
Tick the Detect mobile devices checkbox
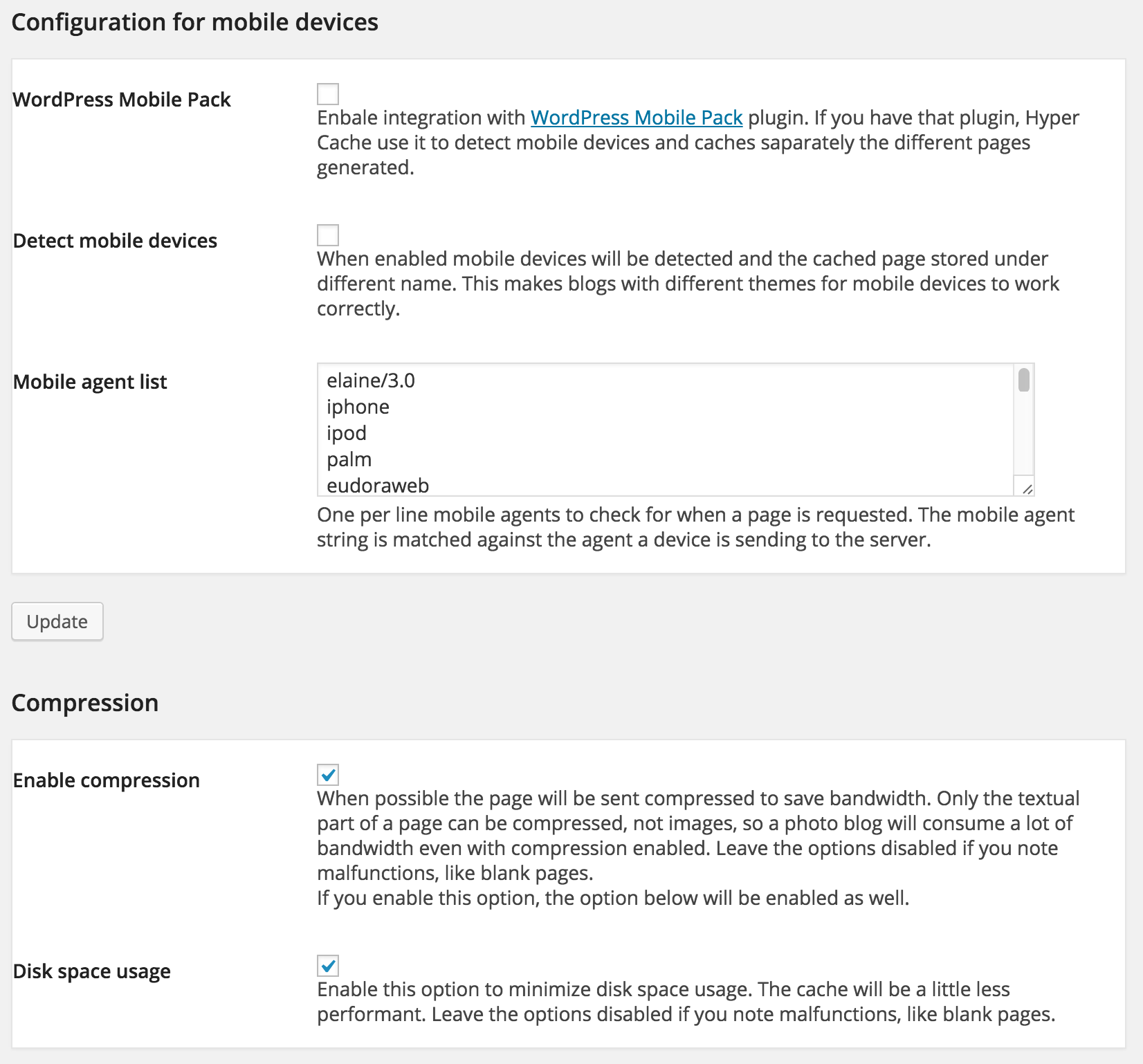pos(328,235)
